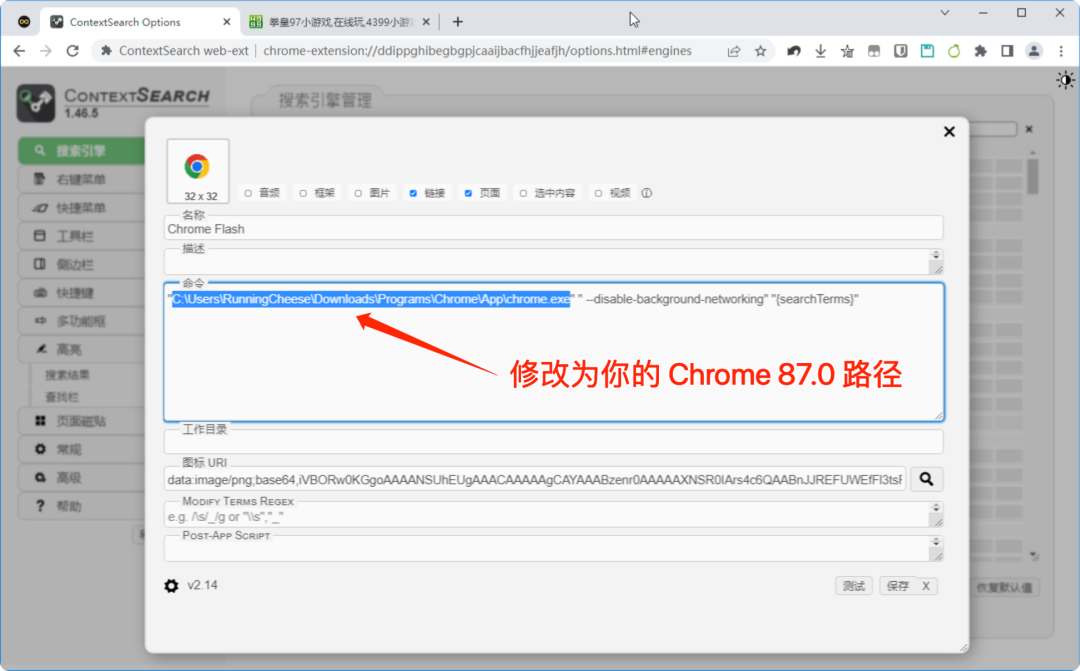Open 侧边栏 settings in the sidebar
This screenshot has width=1080, height=671.
(81, 265)
